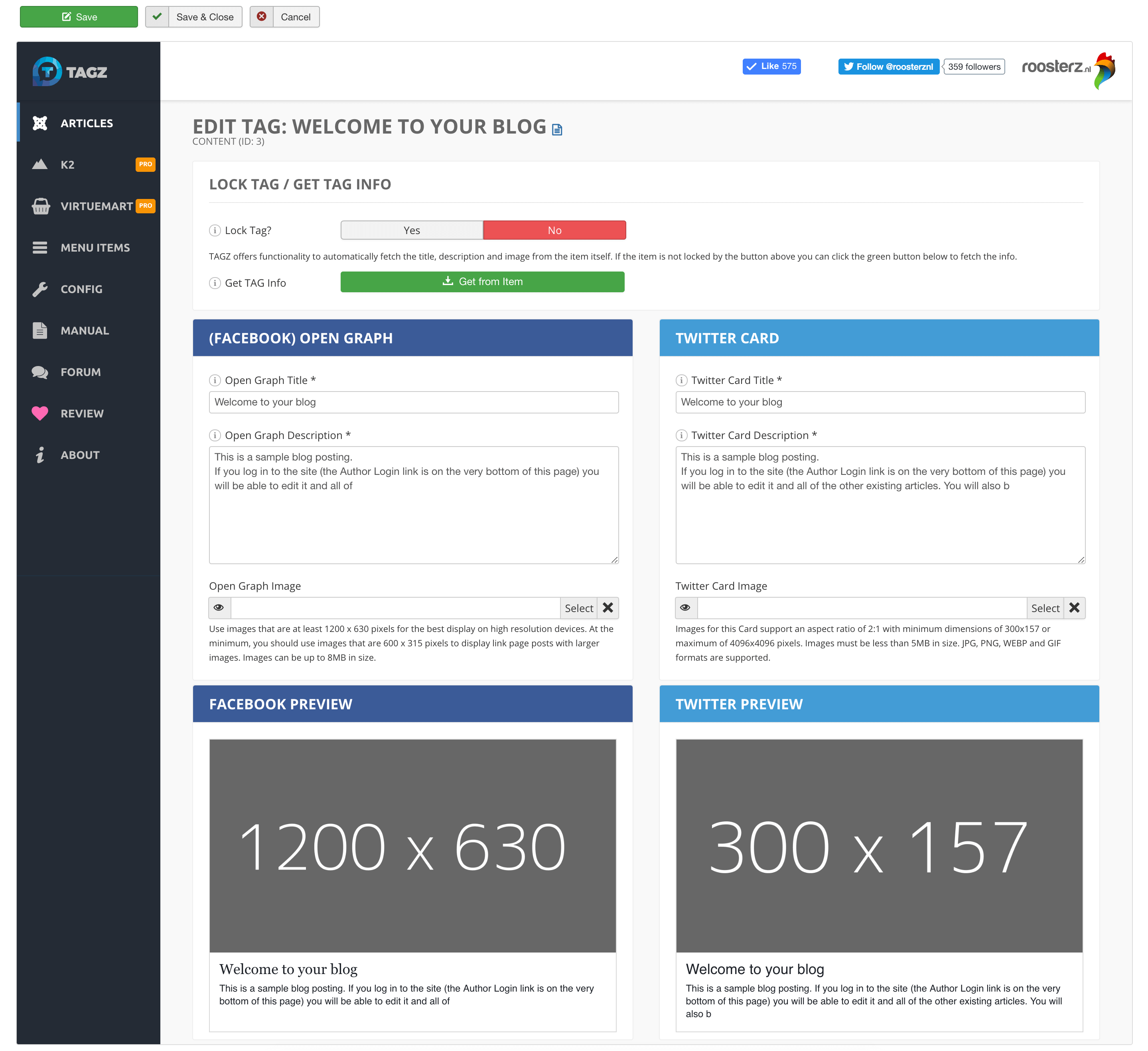1148x1051 pixels.
Task: Click the TAGZ logo icon
Action: pyautogui.click(x=47, y=72)
